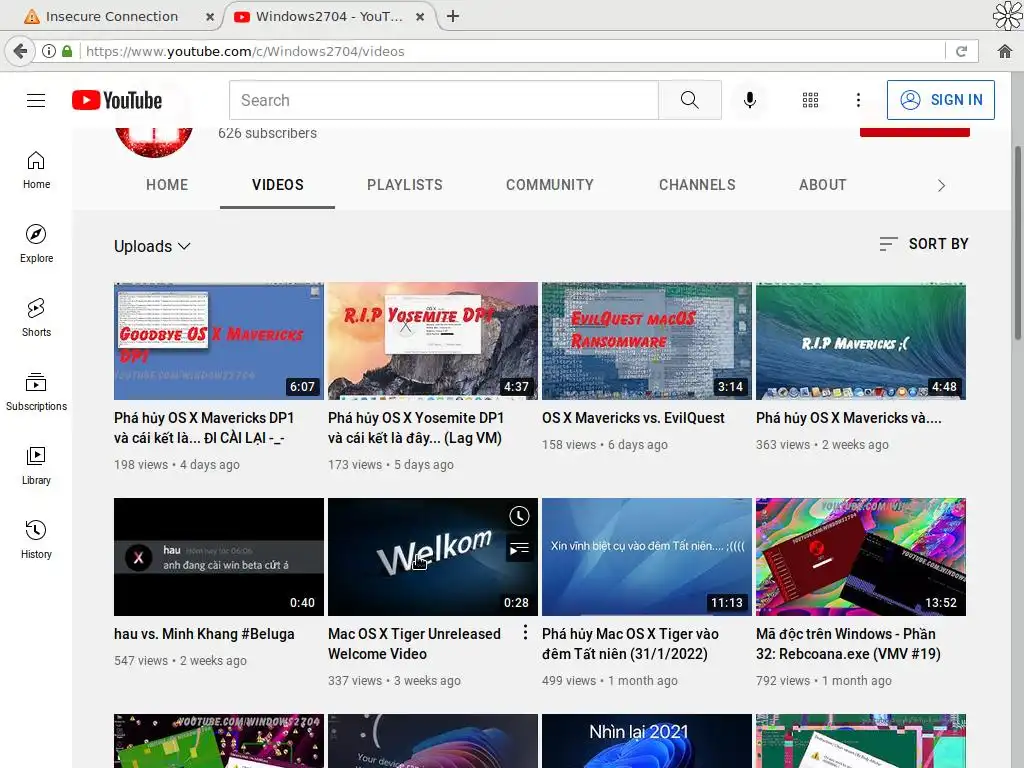This screenshot has width=1024, height=768.
Task: Close the Insecure Connection tab
Action: pos(210,17)
